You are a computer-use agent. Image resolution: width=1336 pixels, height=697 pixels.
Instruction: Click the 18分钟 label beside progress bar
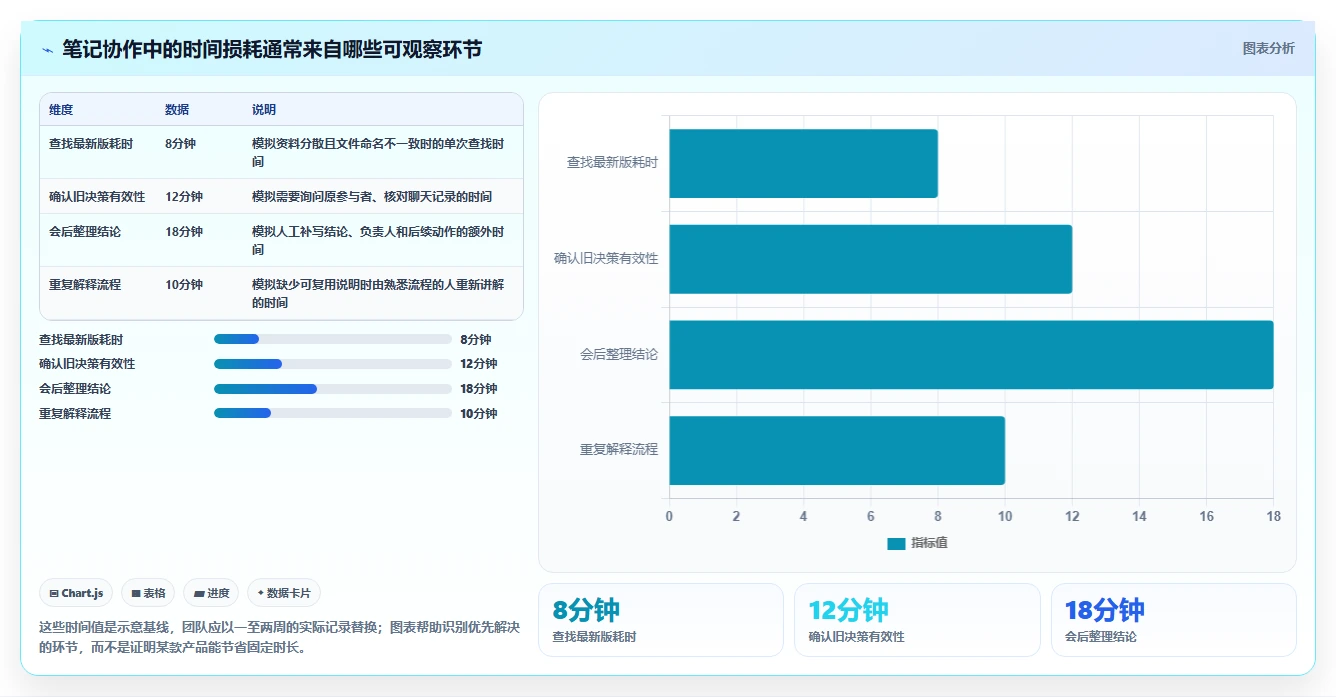click(479, 389)
